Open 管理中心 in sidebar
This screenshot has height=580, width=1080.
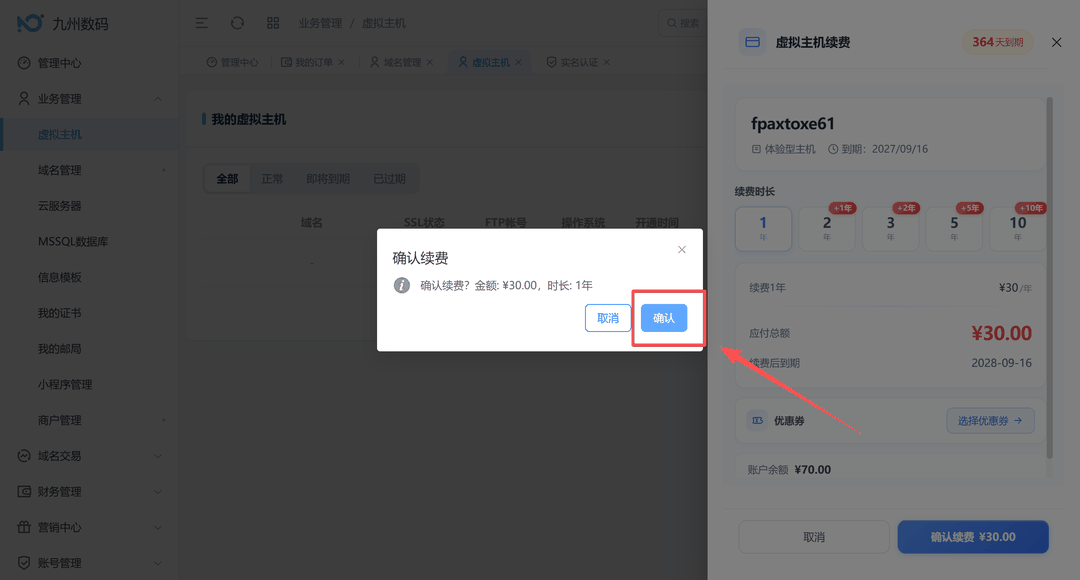pos(89,63)
